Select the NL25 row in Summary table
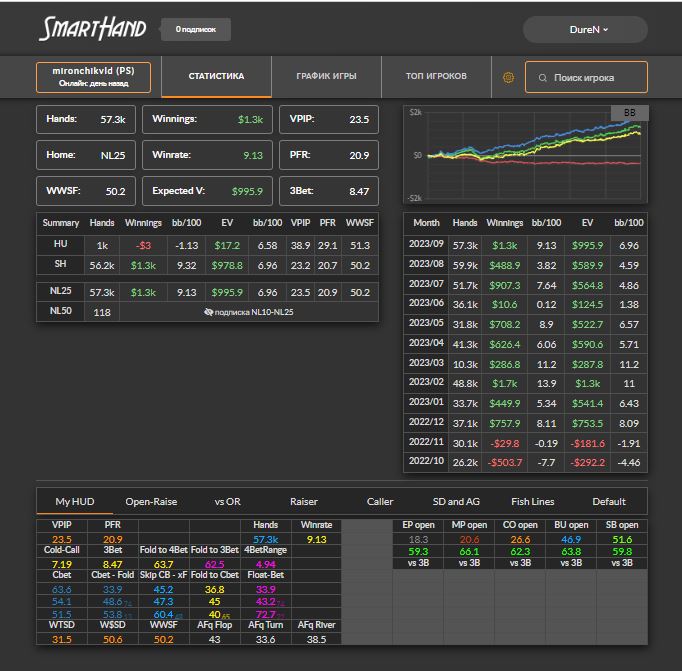Screen dimensions: 682x671 207,292
